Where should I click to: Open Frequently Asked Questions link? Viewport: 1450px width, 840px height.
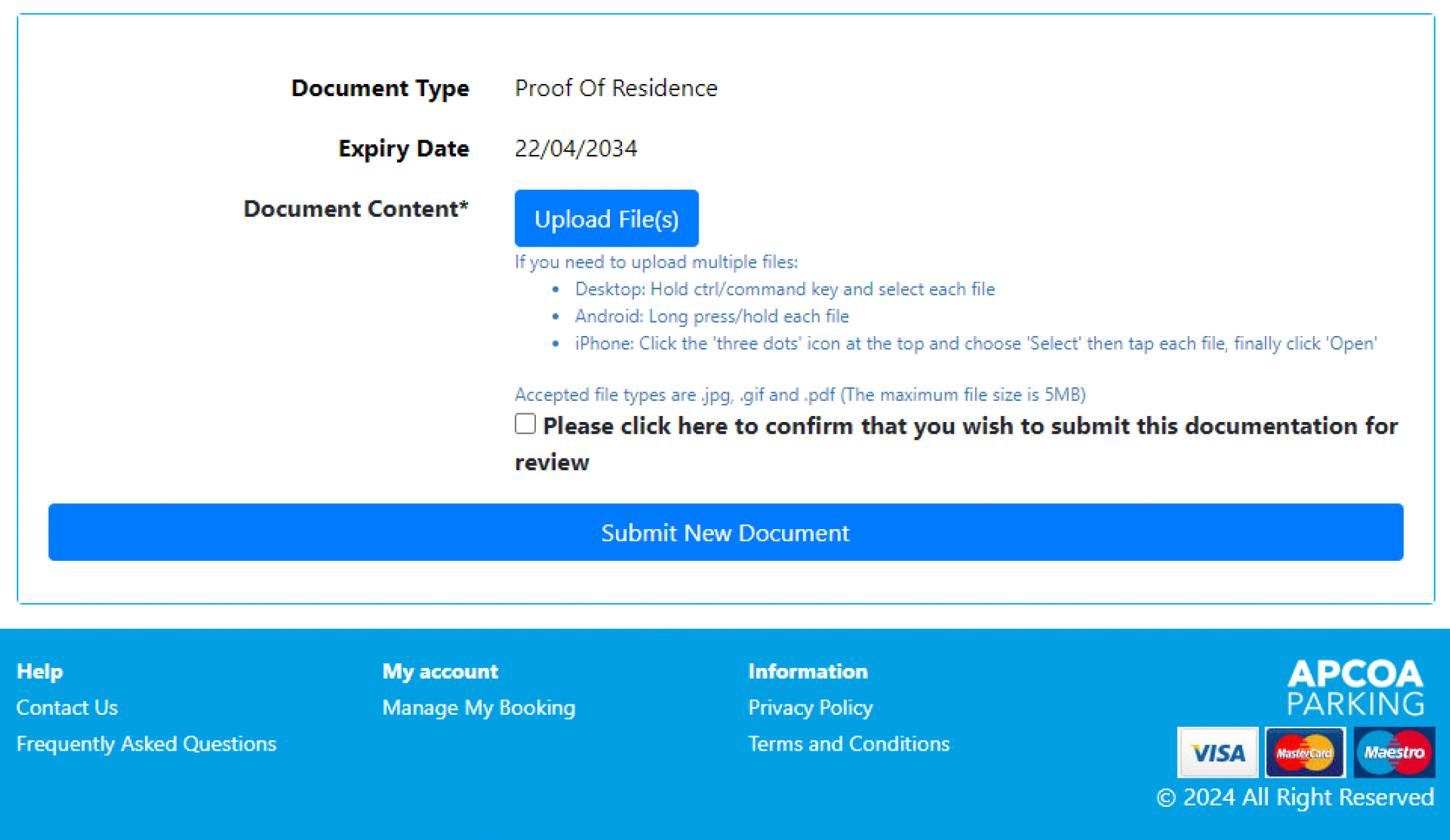coord(146,744)
